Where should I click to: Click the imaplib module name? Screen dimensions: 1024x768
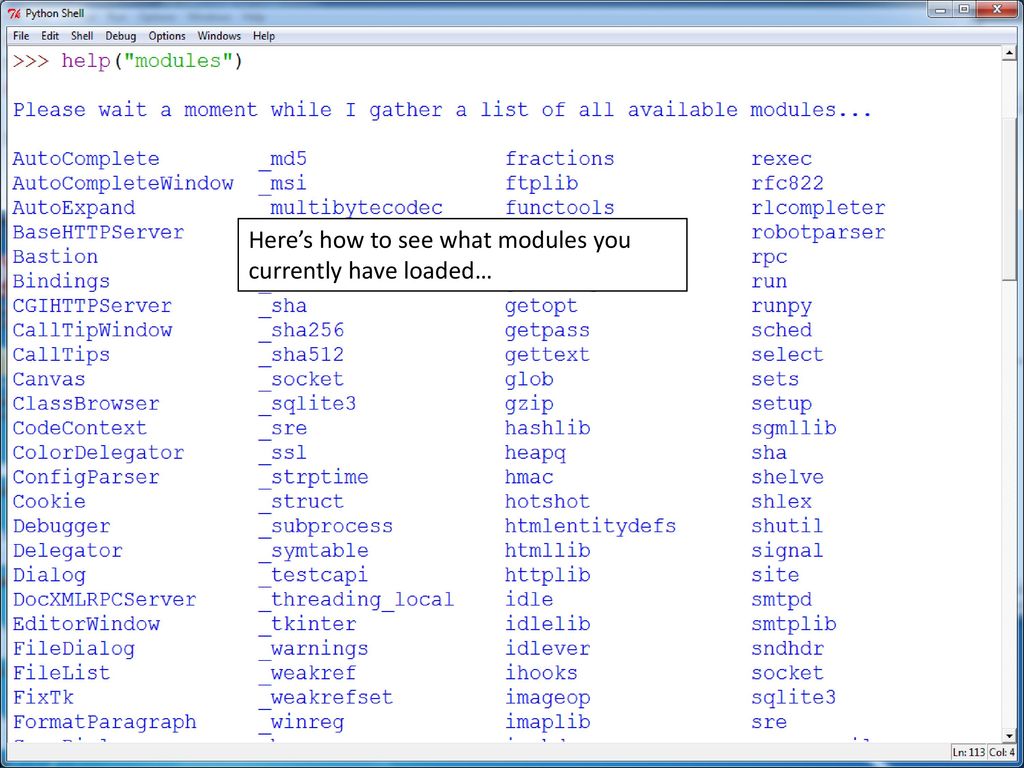pos(547,722)
